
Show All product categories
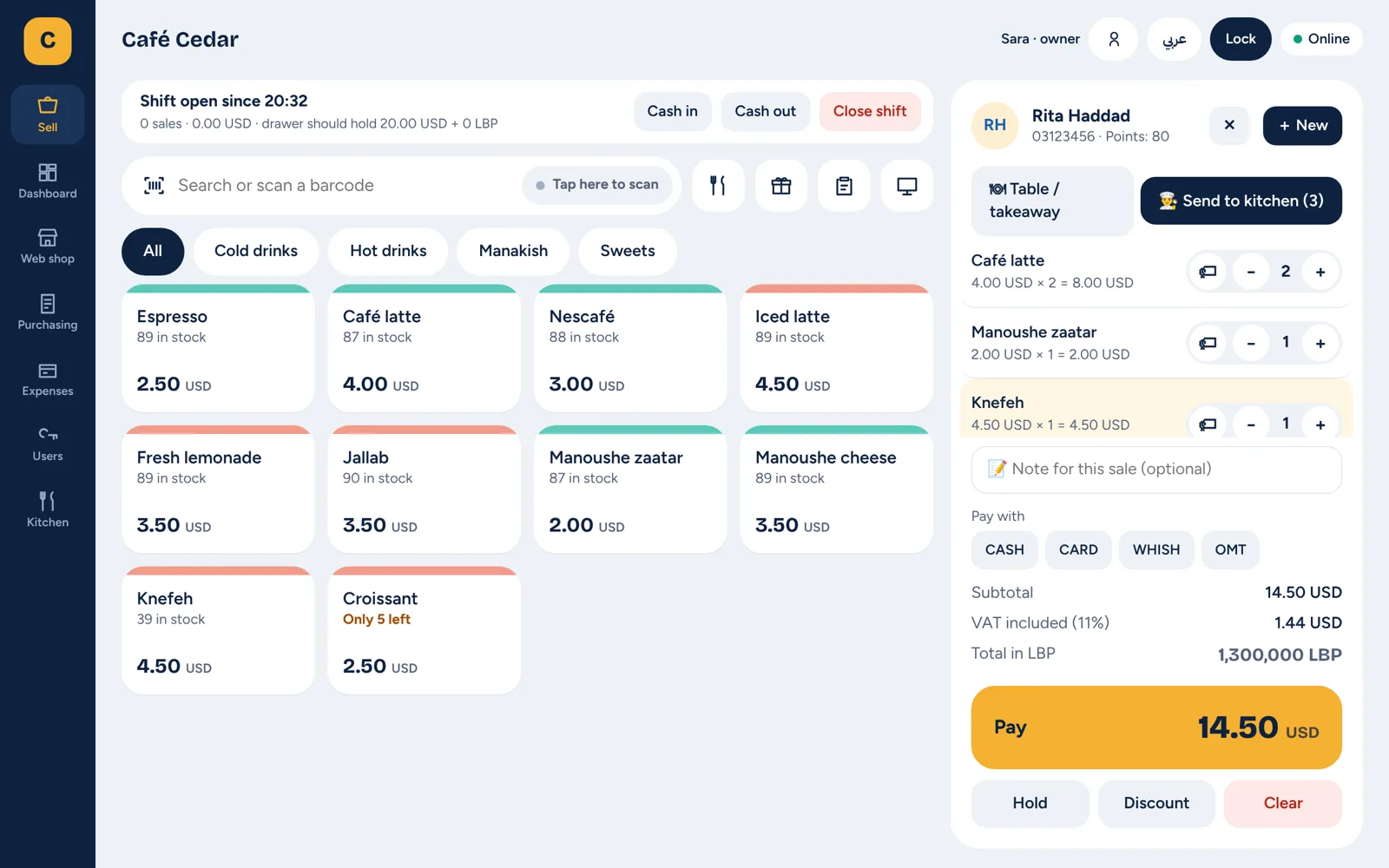coord(153,251)
